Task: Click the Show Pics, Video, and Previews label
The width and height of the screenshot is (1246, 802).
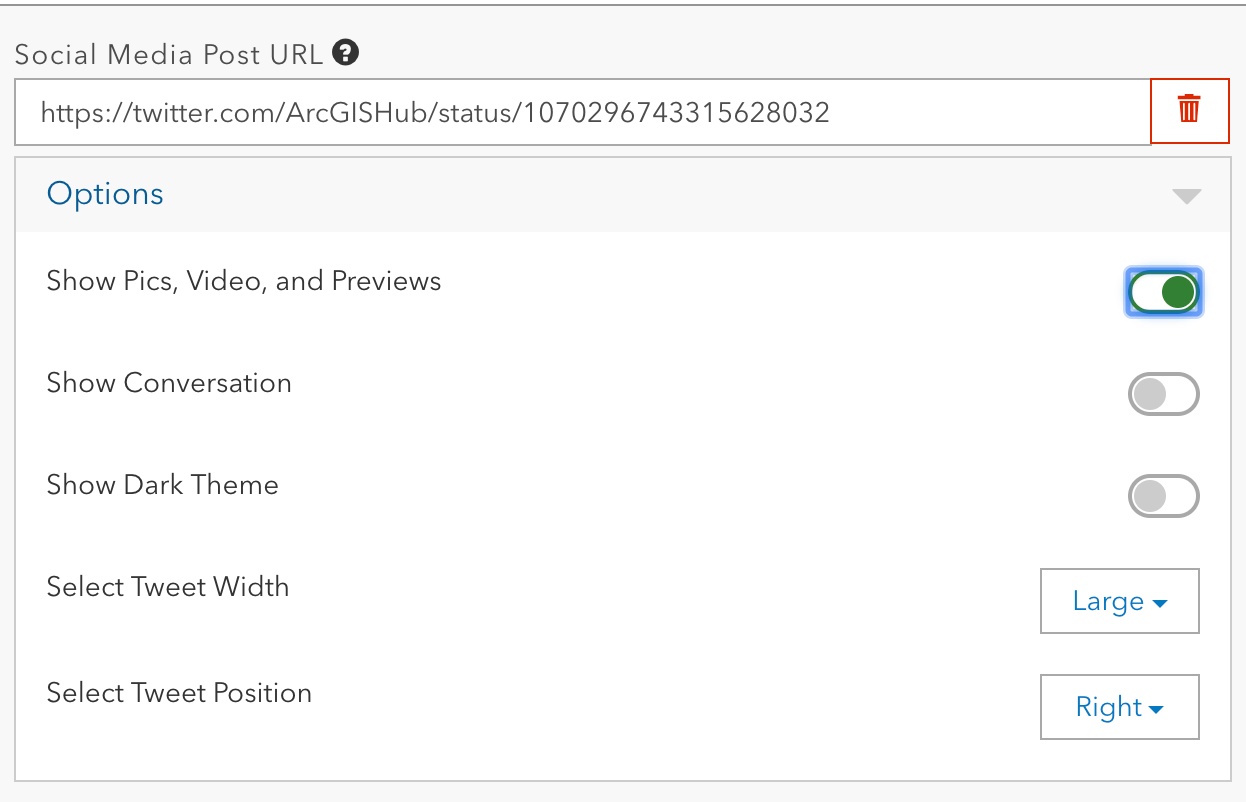Action: point(244,281)
